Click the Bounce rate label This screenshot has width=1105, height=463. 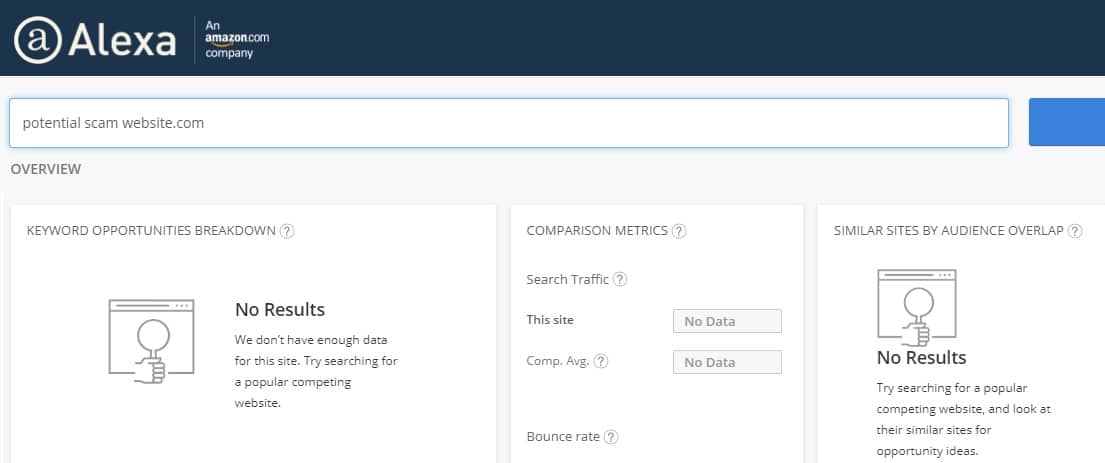coord(563,437)
